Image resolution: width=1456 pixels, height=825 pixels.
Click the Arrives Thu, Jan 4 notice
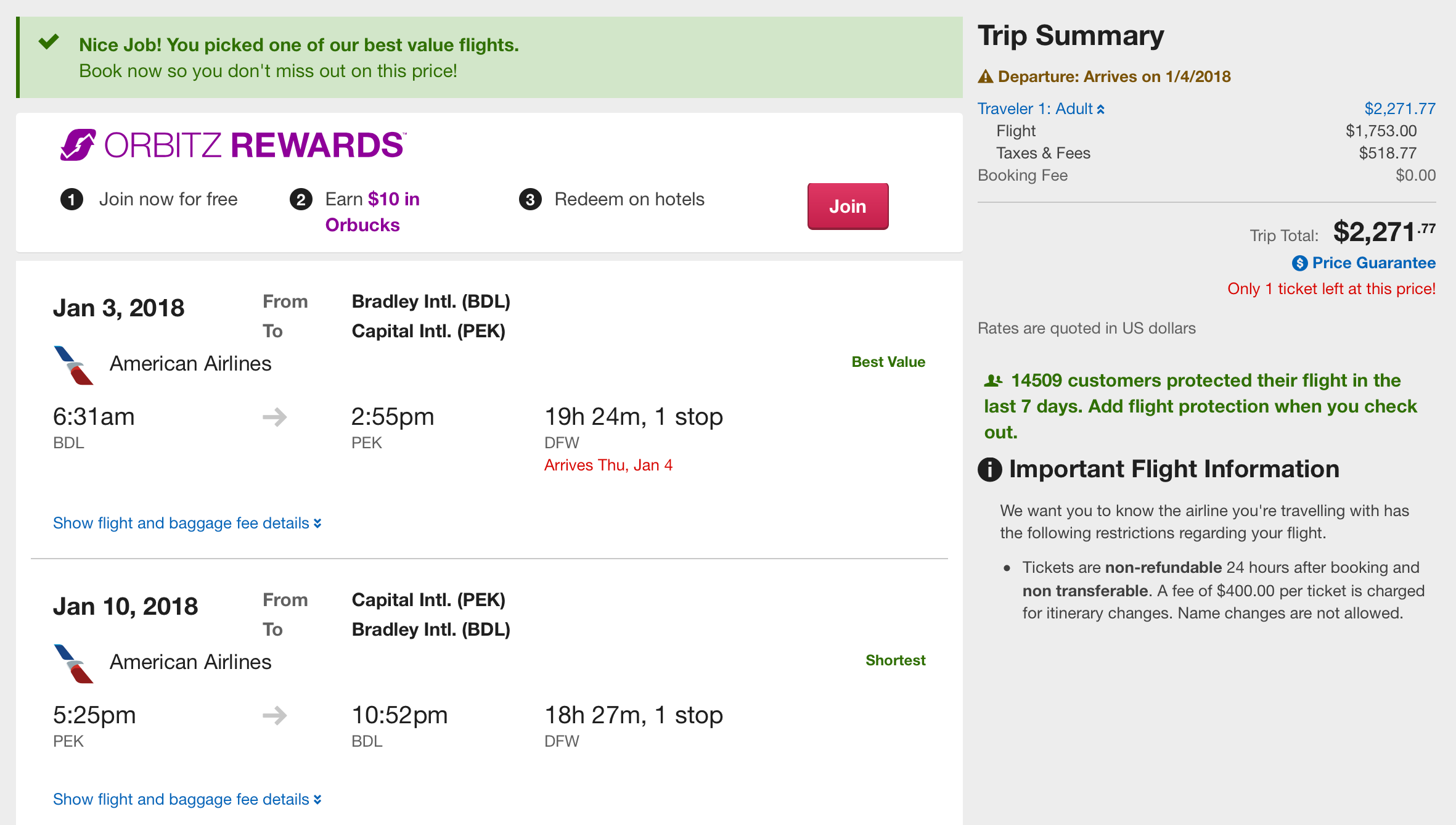608,465
